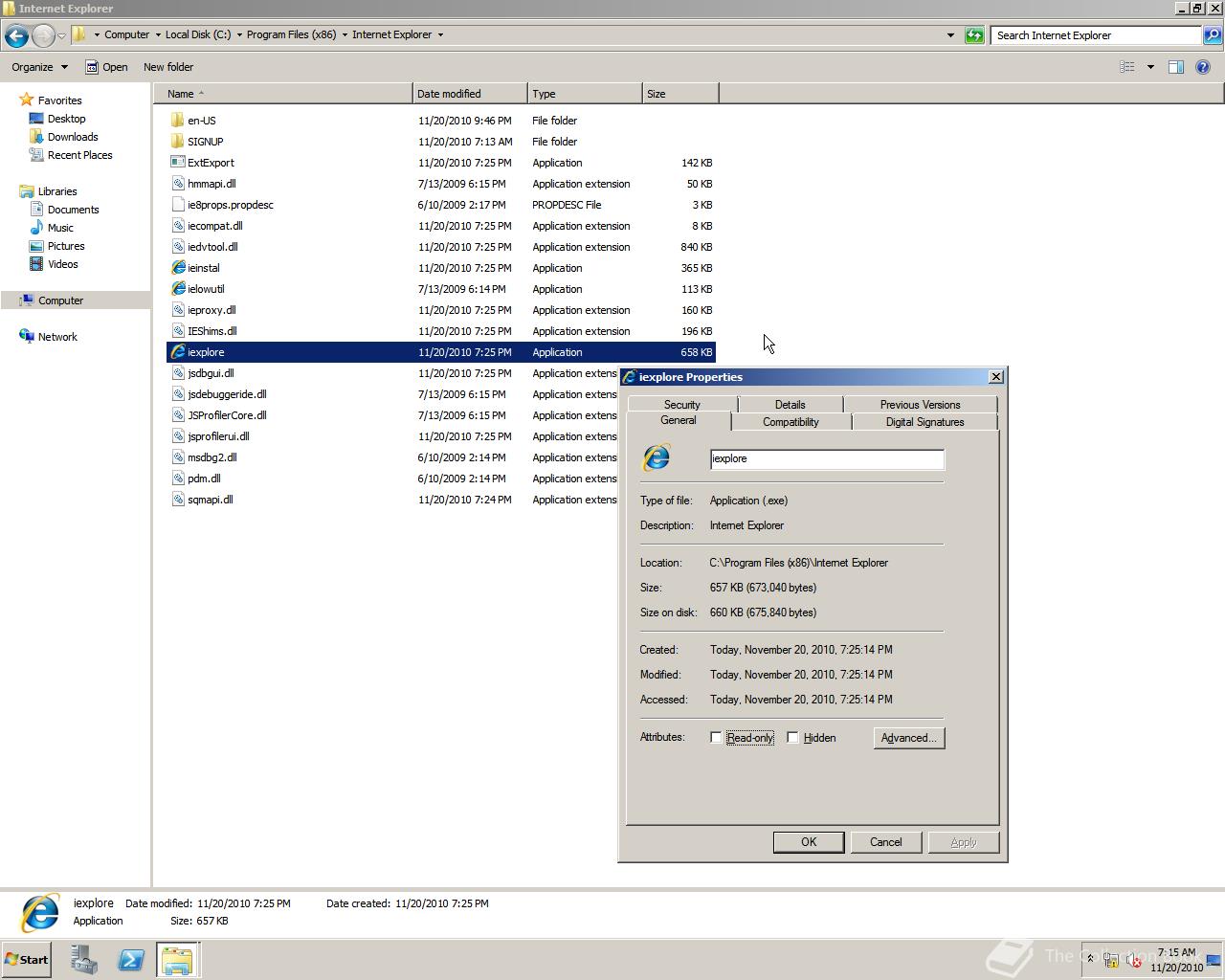Expand the Program Files (x86) breadcrumb arrow

coord(345,35)
